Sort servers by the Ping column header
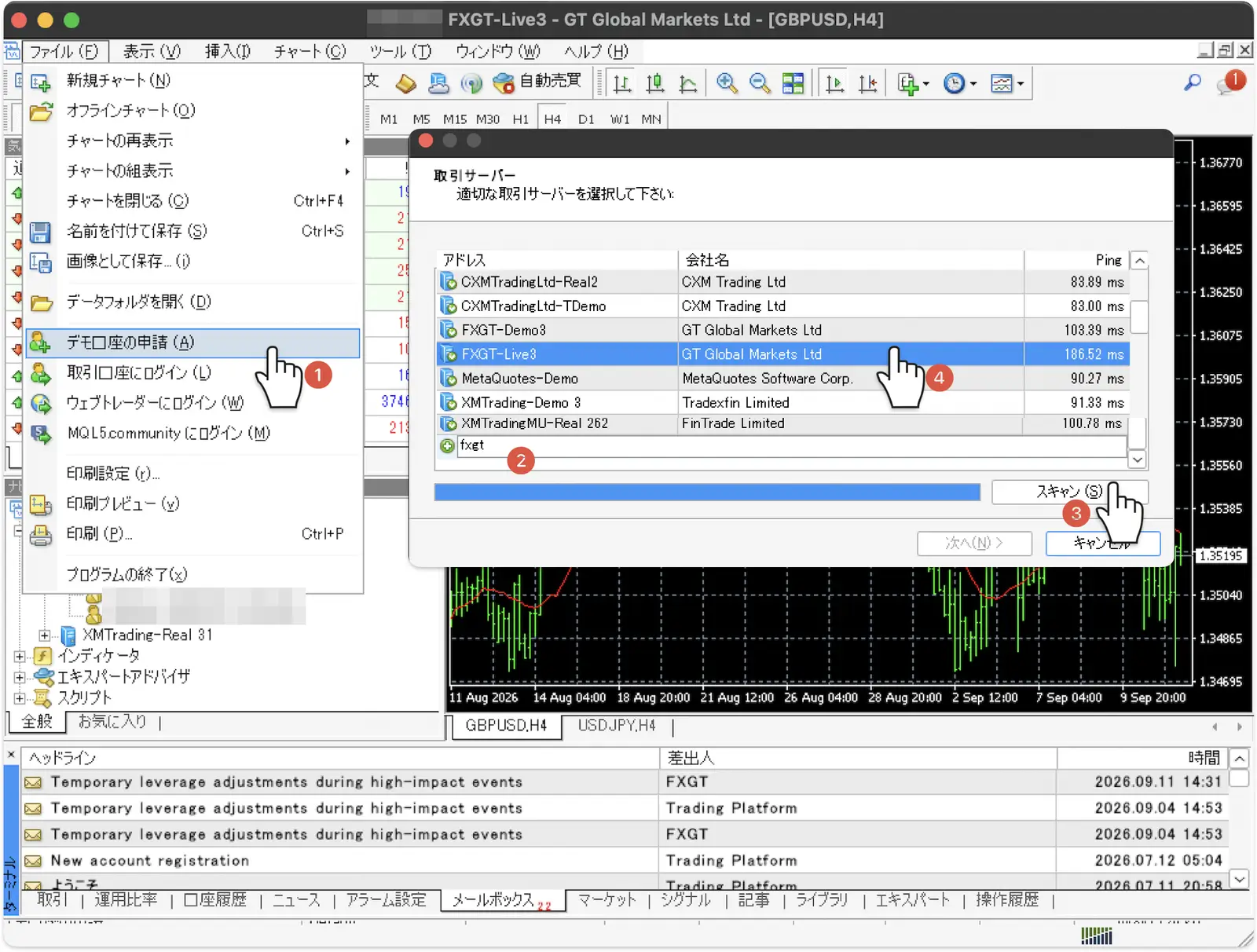The width and height of the screenshot is (1257, 952). (x=1076, y=260)
